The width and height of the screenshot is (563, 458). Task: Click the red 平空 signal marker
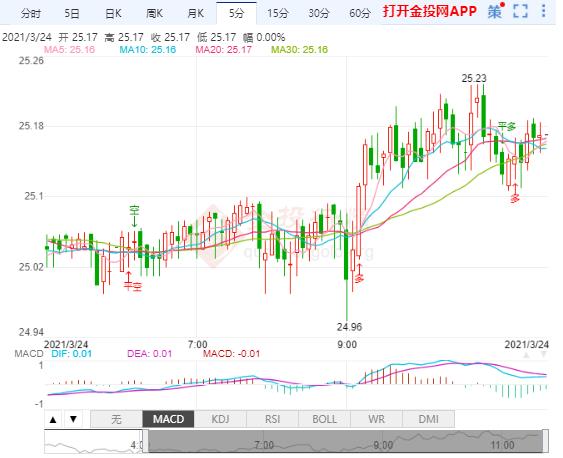tap(133, 286)
